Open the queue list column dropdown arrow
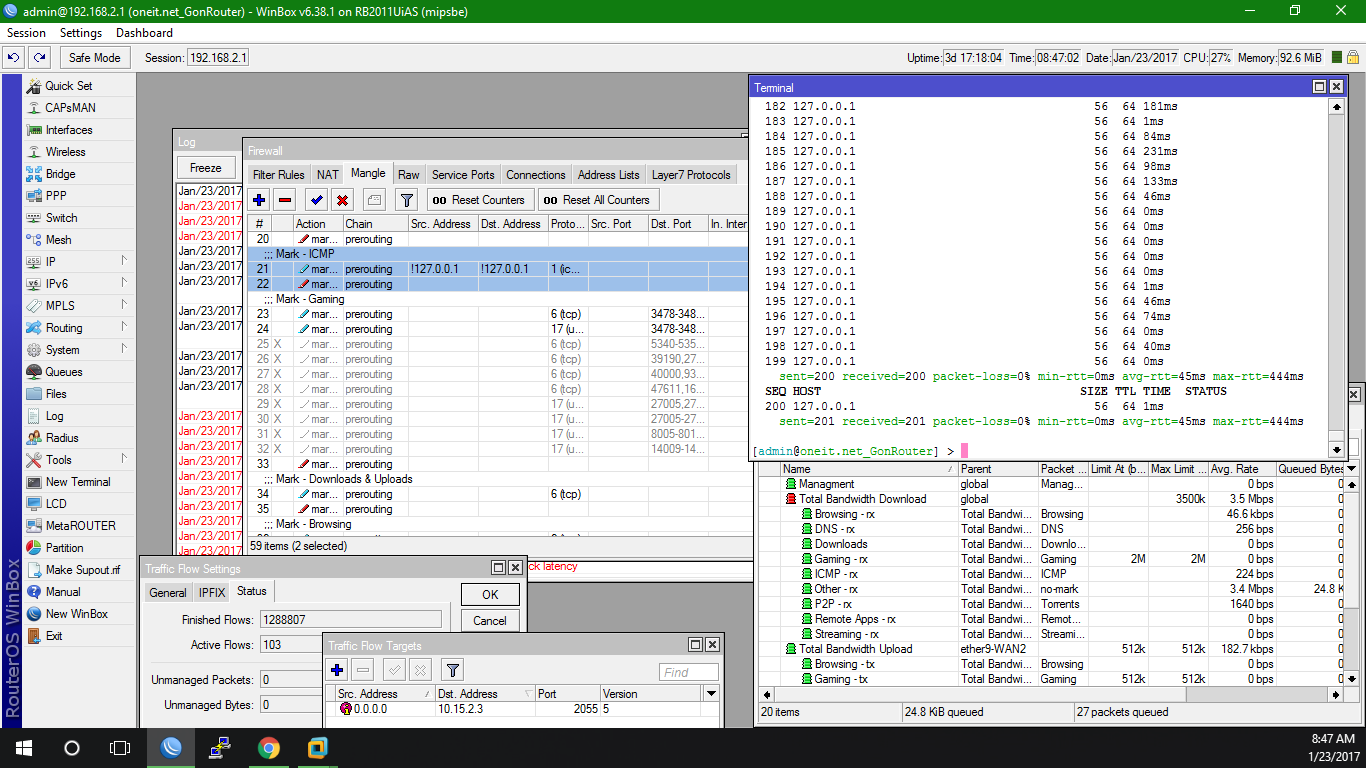 1351,469
